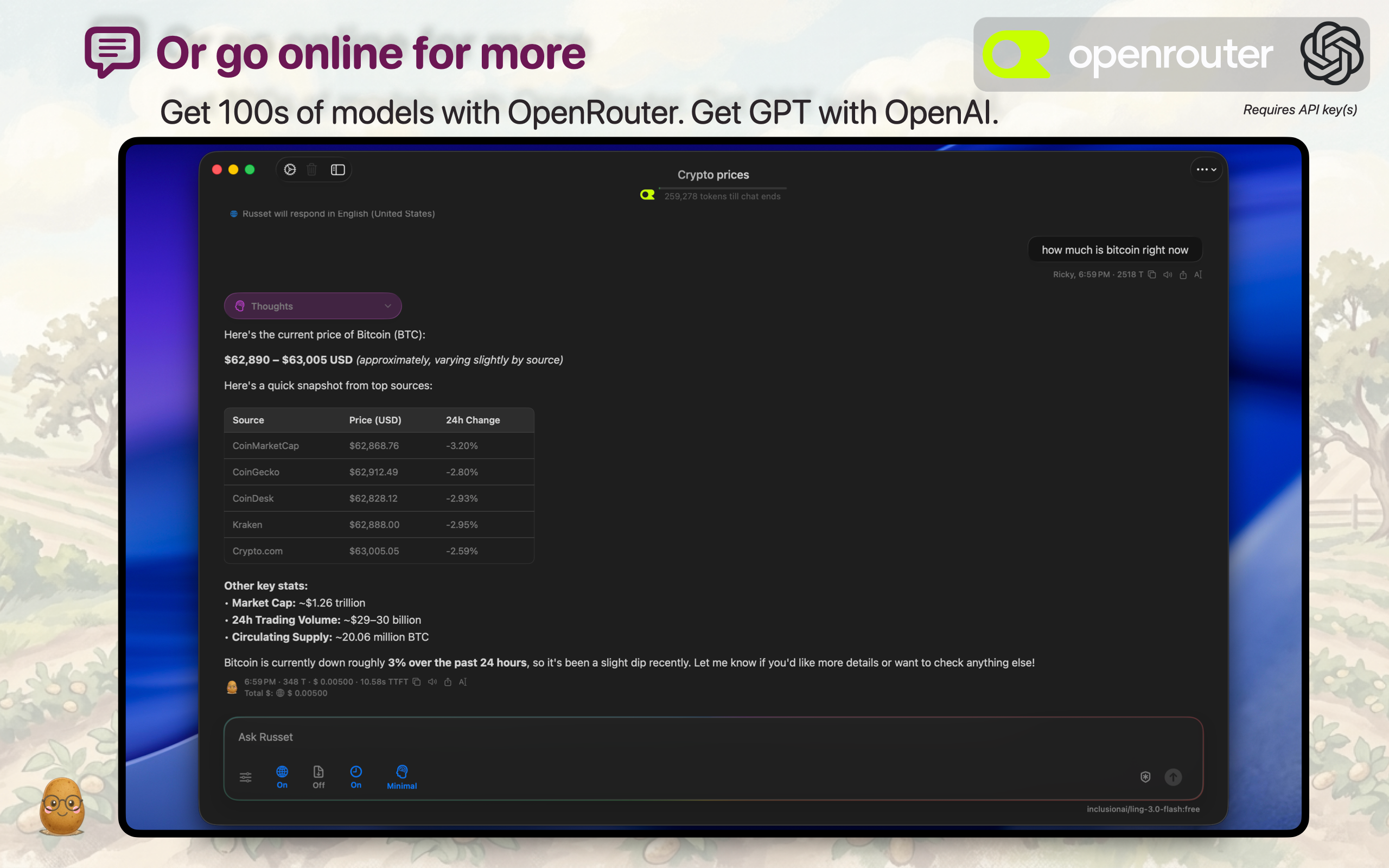This screenshot has width=1389, height=868.
Task: Click the purple chat bubble icon in heading
Action: (x=112, y=52)
